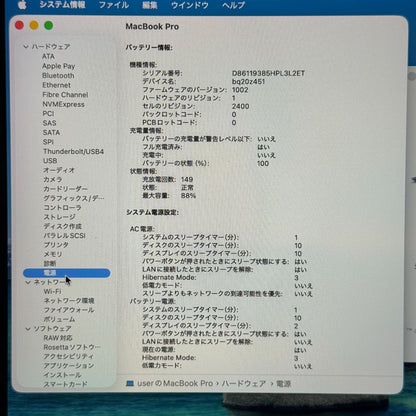The image size is (416, 416).
Task: Select プリンタ in the sidebar
Action: pyautogui.click(x=56, y=245)
